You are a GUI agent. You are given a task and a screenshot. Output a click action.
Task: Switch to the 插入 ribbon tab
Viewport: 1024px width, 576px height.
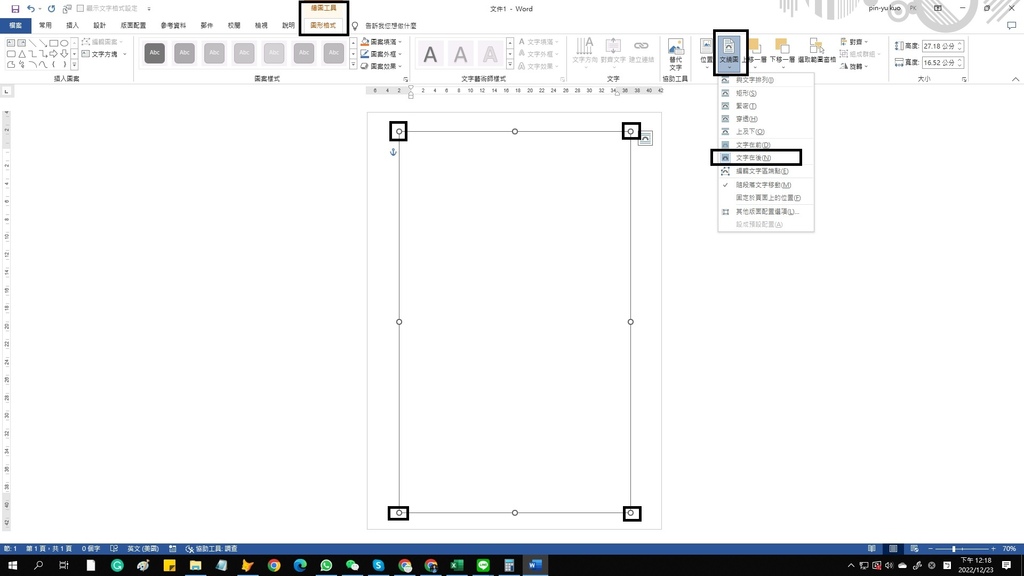click(72, 25)
